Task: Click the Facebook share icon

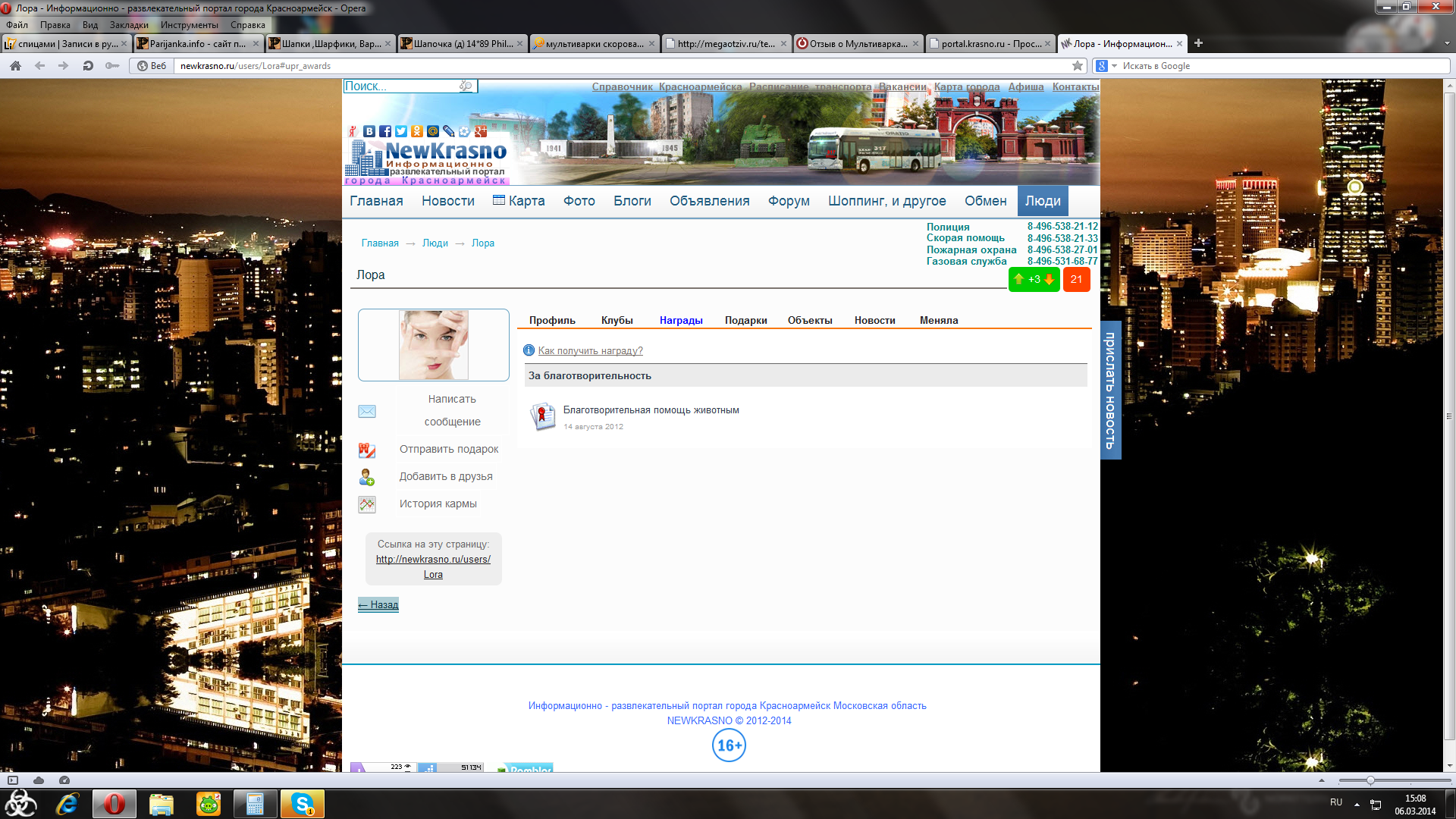Action: point(385,131)
